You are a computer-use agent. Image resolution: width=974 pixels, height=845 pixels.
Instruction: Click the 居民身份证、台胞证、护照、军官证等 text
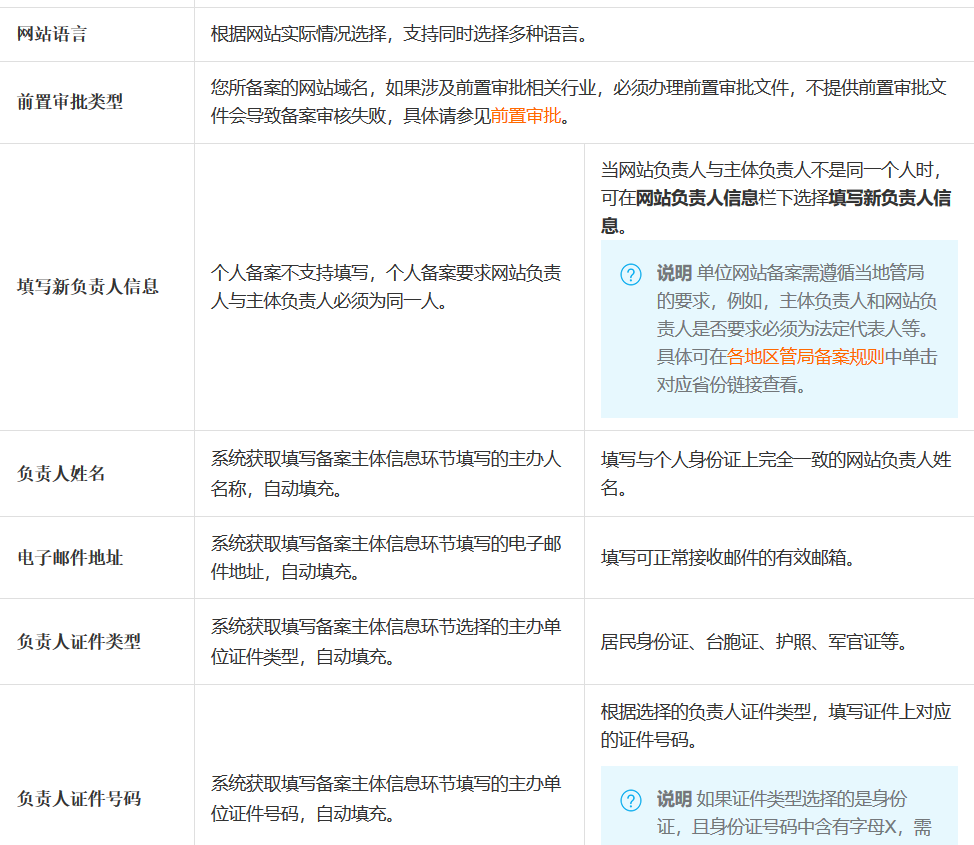tap(754, 642)
